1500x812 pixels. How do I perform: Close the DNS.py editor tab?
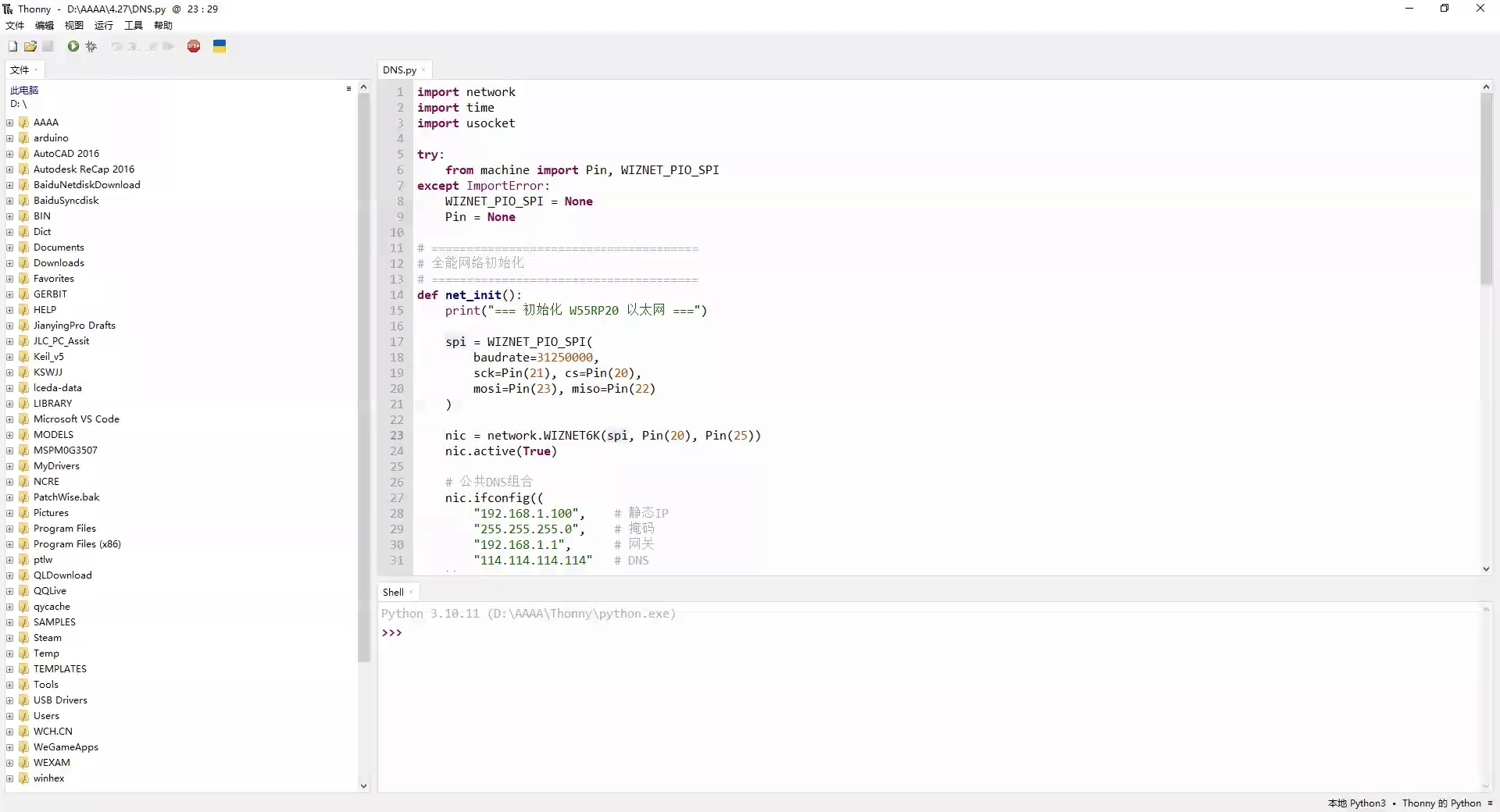tap(423, 70)
